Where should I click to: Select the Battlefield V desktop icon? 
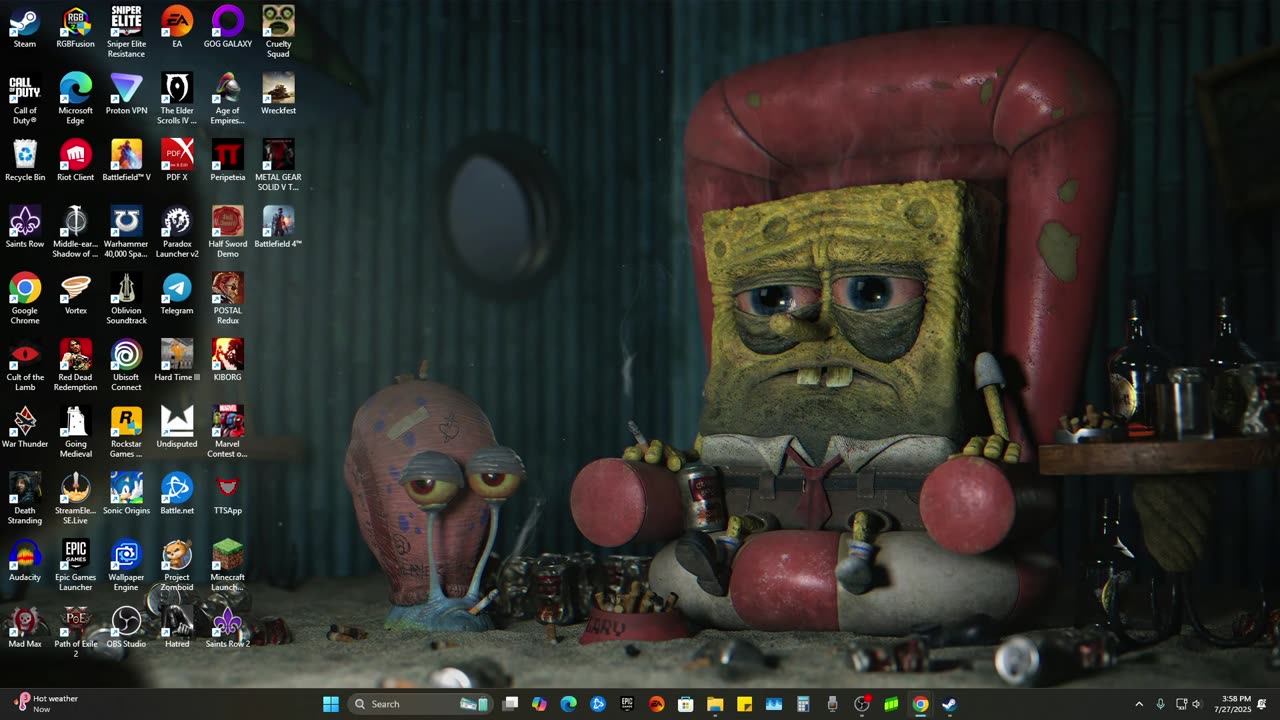coord(126,160)
